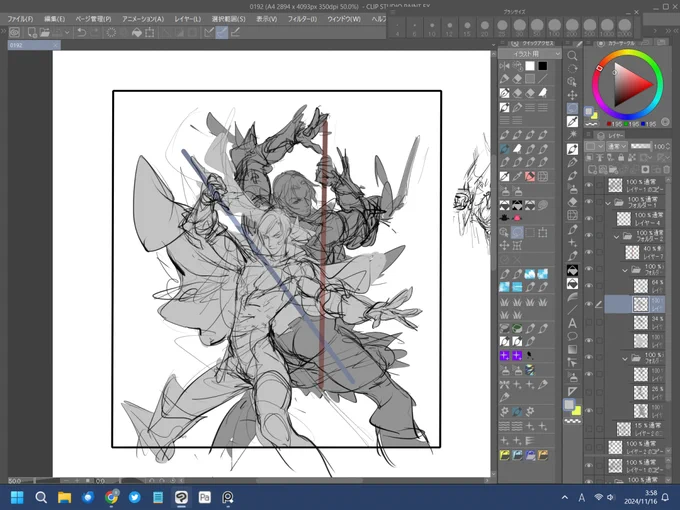Select the Eraser tool in tool palette
The height and width of the screenshot is (510, 680).
point(572,202)
